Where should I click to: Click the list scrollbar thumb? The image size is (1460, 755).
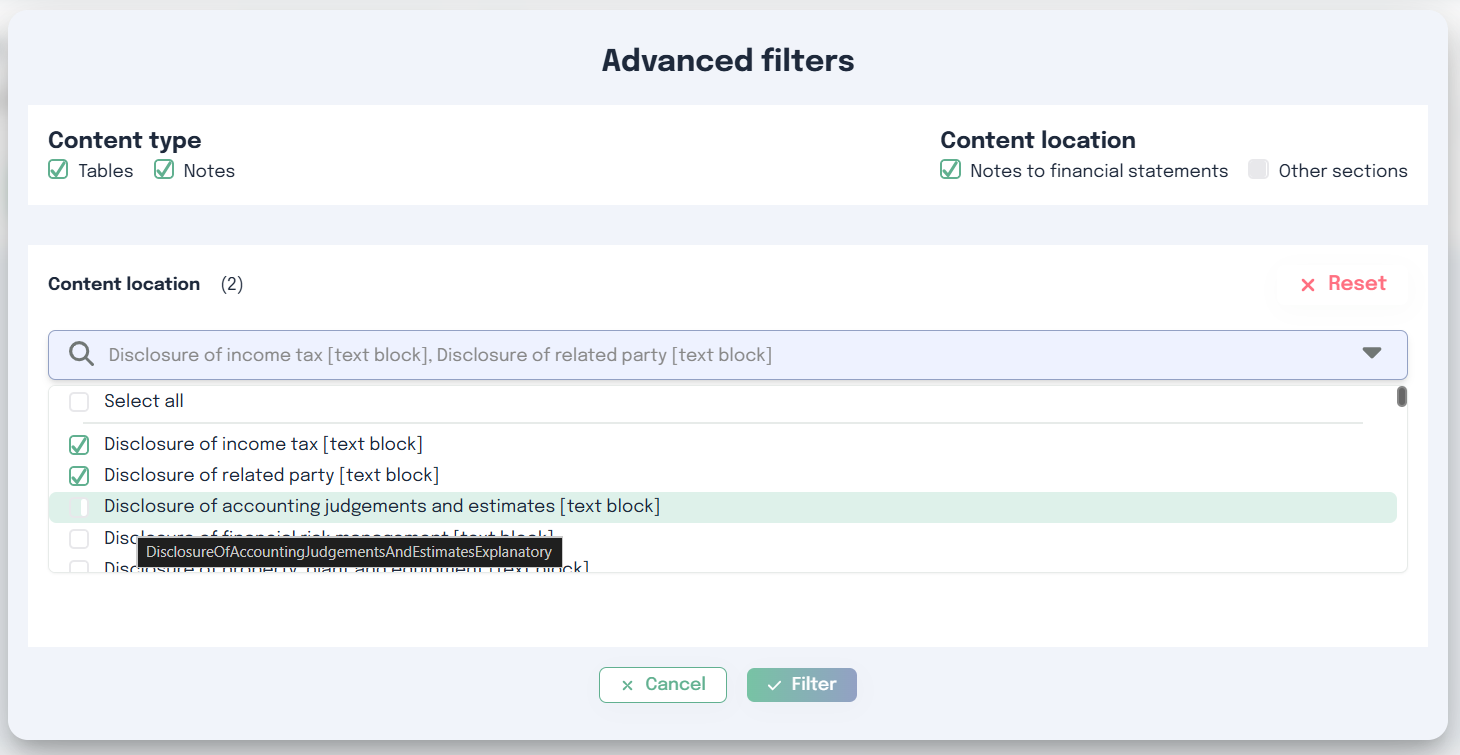1402,397
